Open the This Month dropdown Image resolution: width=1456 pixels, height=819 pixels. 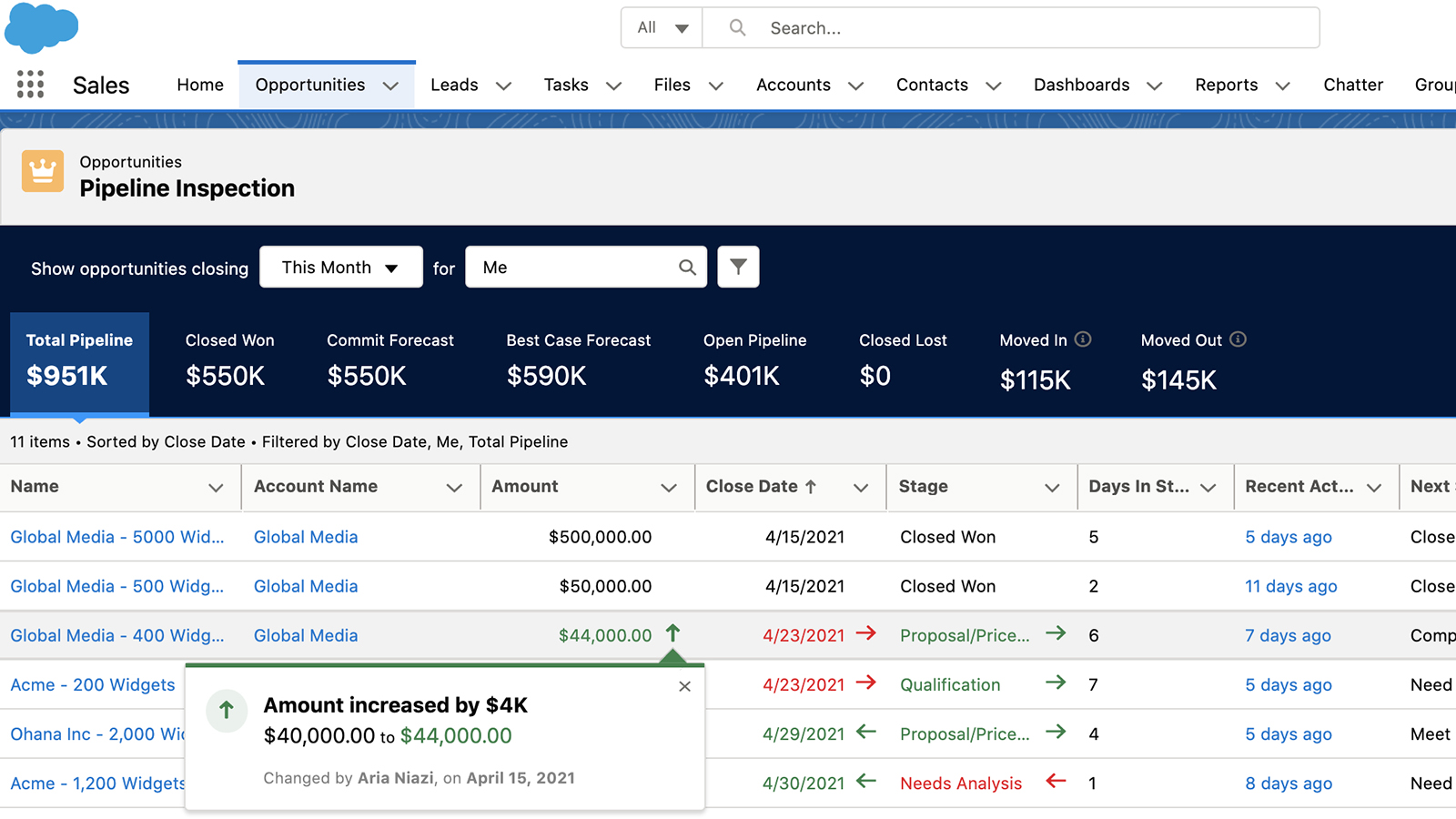click(340, 267)
